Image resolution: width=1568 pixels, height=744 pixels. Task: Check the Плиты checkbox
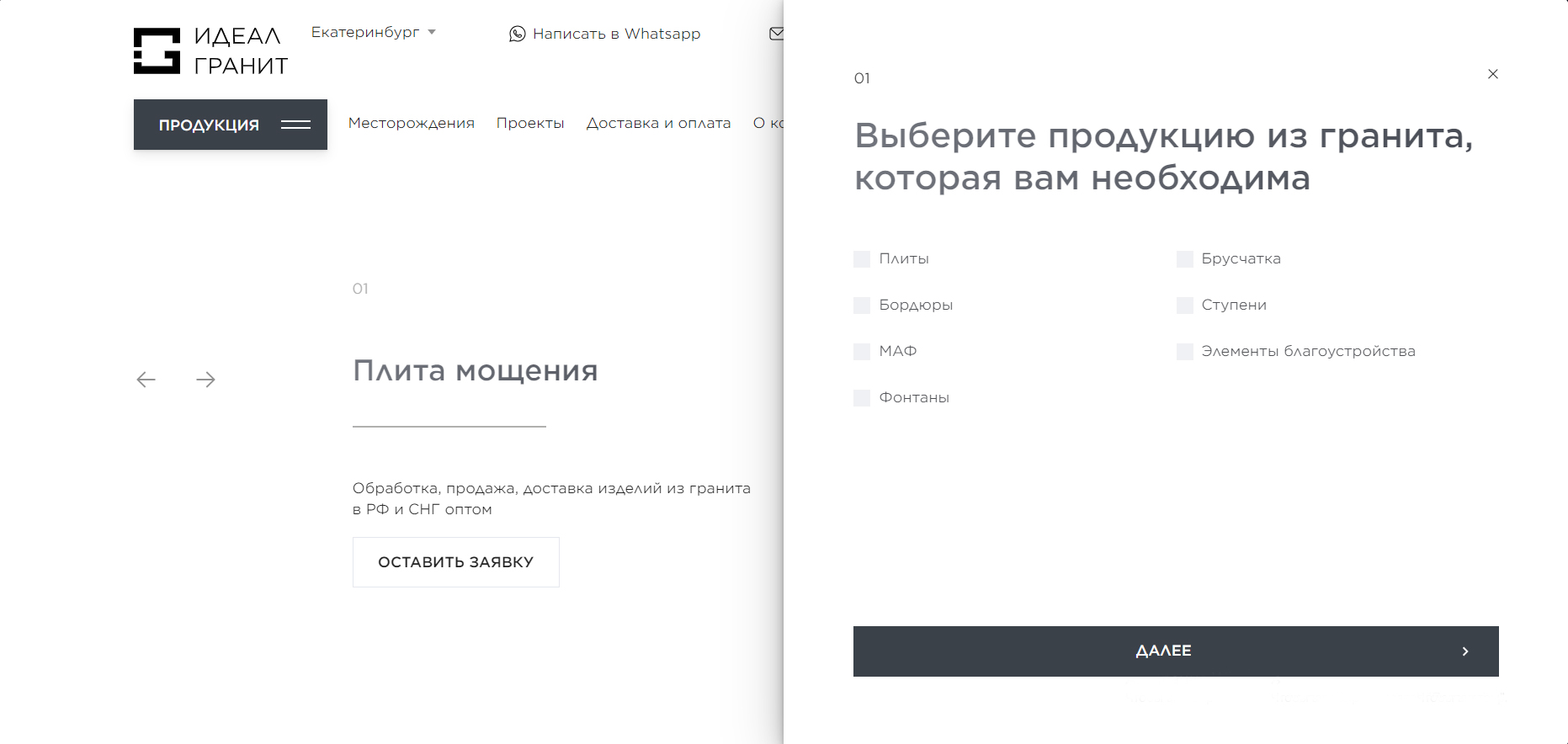pos(862,259)
